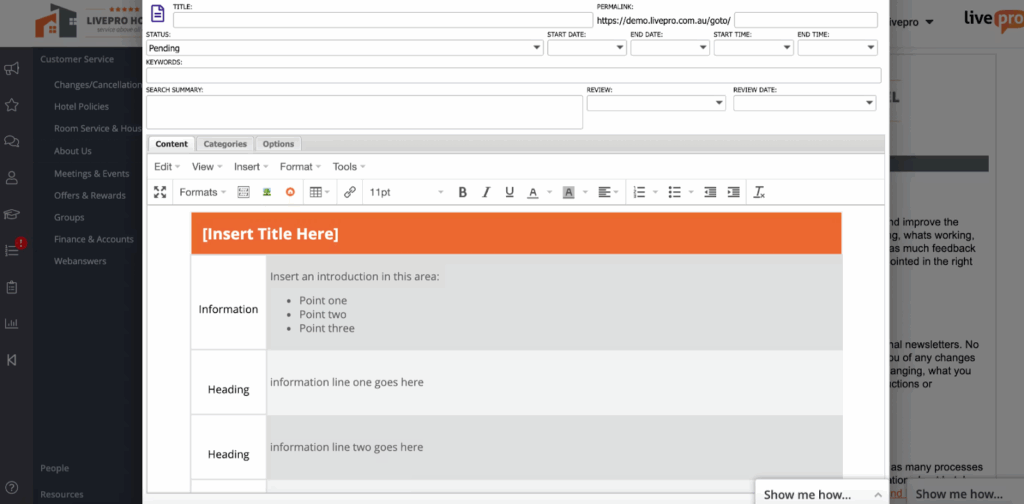Click the Bold formatting icon
The width and height of the screenshot is (1024, 504).
click(x=462, y=192)
